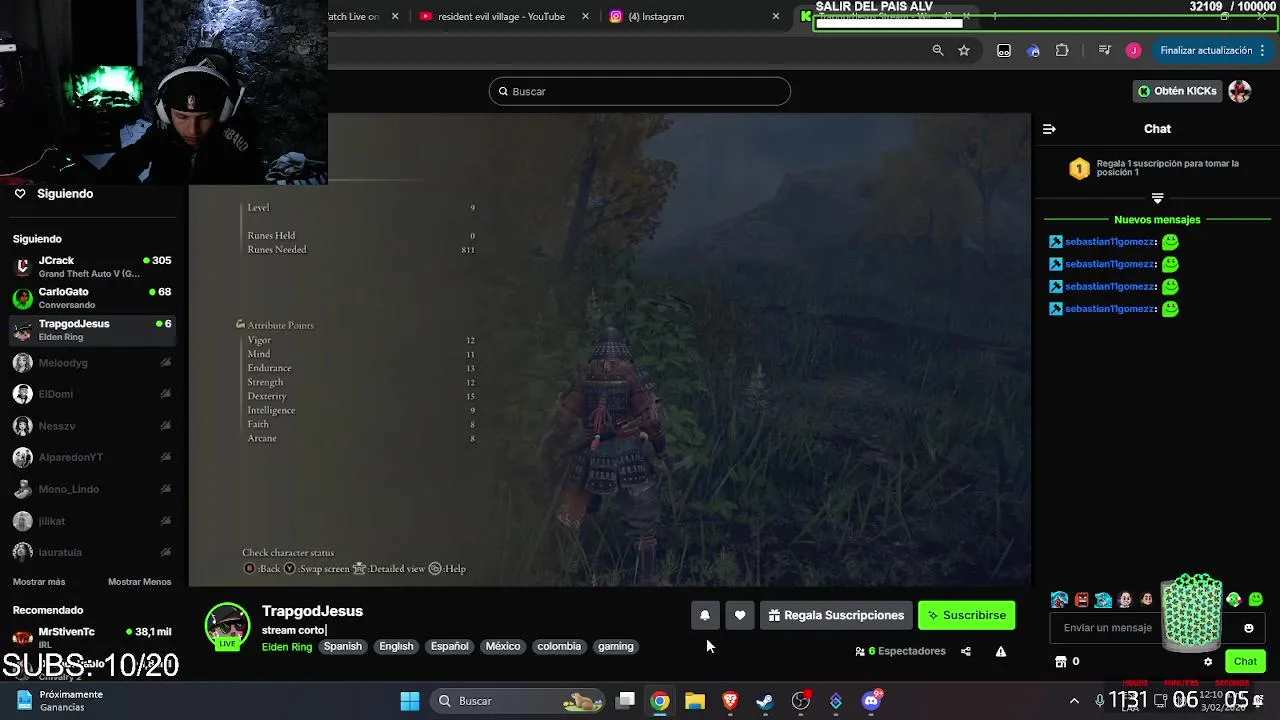The image size is (1280, 720).
Task: Click the gift shop icon below chat input
Action: (x=1061, y=661)
